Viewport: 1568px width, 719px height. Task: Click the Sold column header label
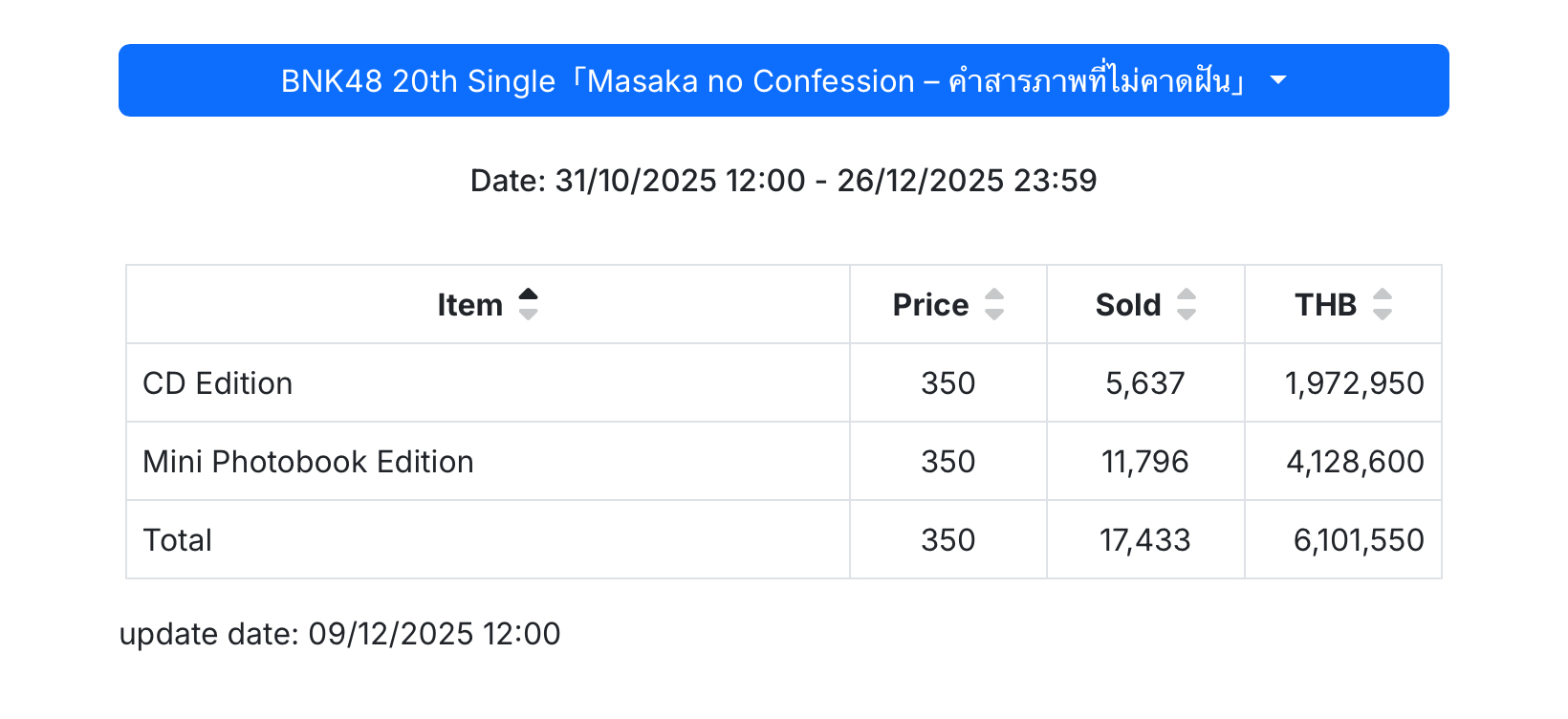tap(1128, 305)
